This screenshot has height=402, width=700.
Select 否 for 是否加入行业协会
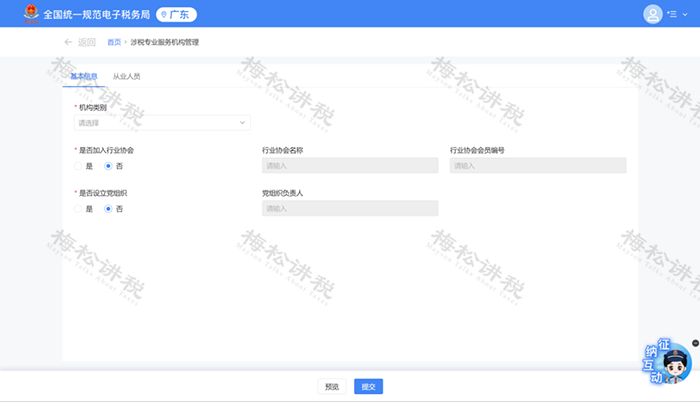[x=108, y=166]
